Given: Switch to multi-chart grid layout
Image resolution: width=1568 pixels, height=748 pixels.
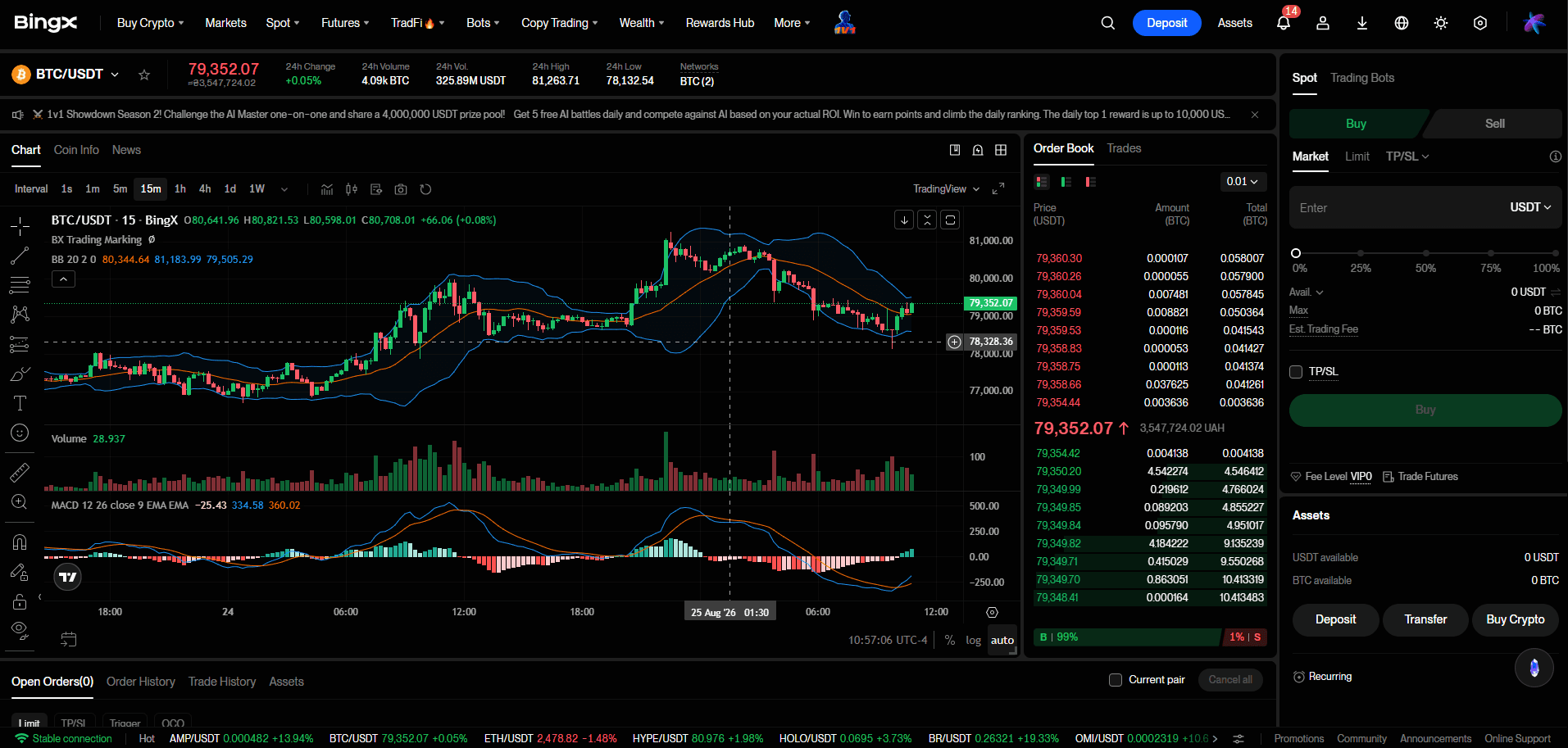Looking at the screenshot, I should (1001, 150).
